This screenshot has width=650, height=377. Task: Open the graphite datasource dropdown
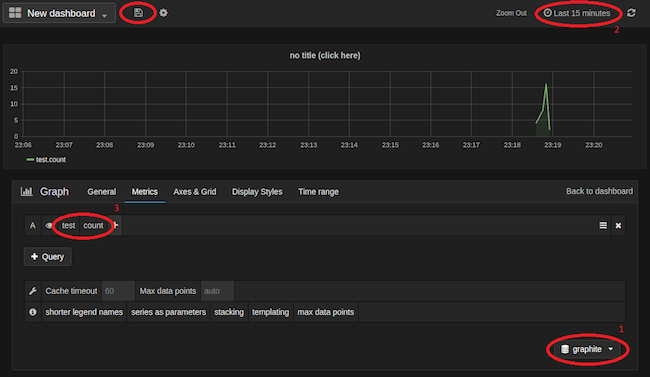(587, 349)
